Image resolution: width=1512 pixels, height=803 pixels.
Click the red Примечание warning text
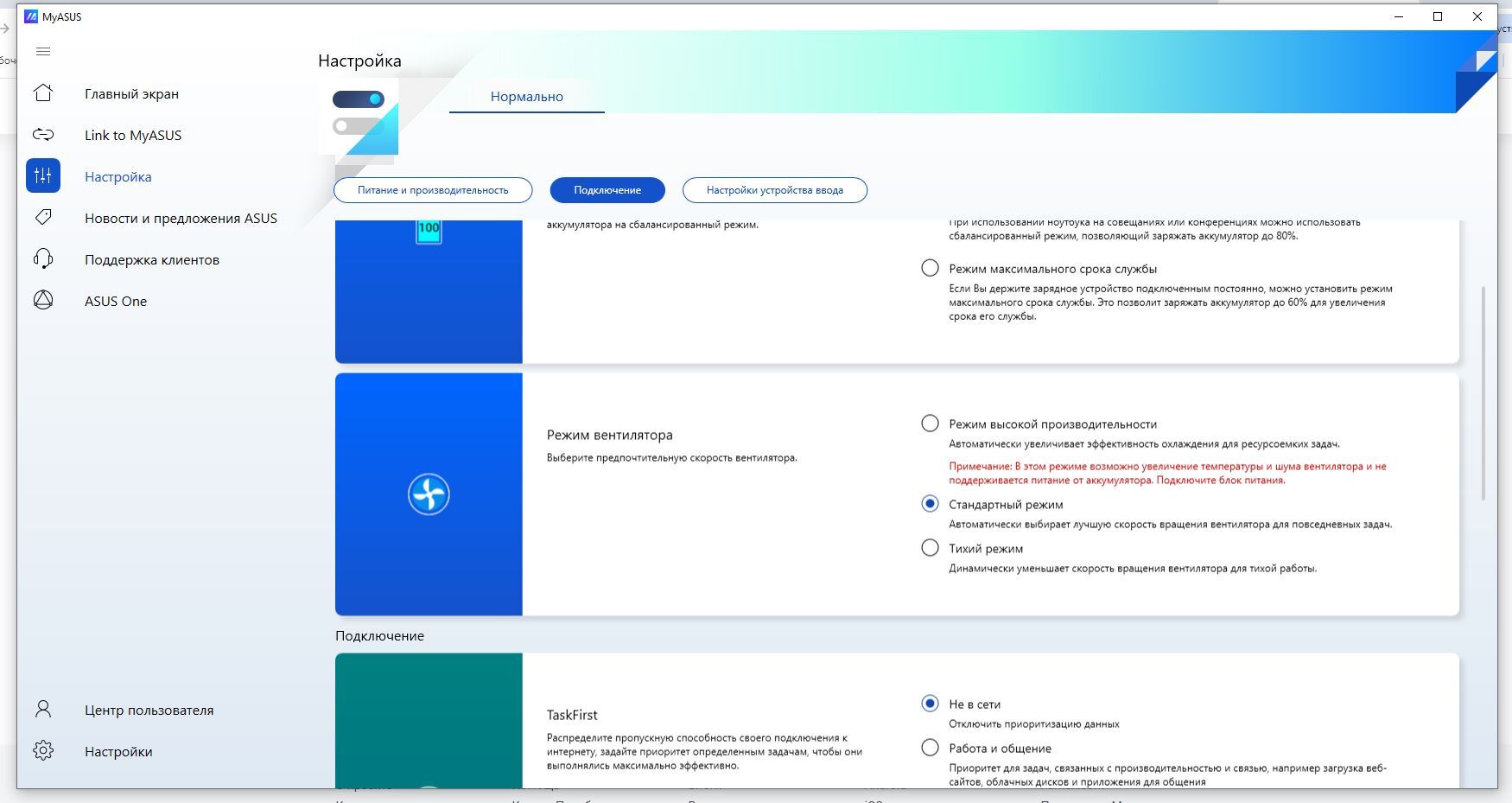1167,473
